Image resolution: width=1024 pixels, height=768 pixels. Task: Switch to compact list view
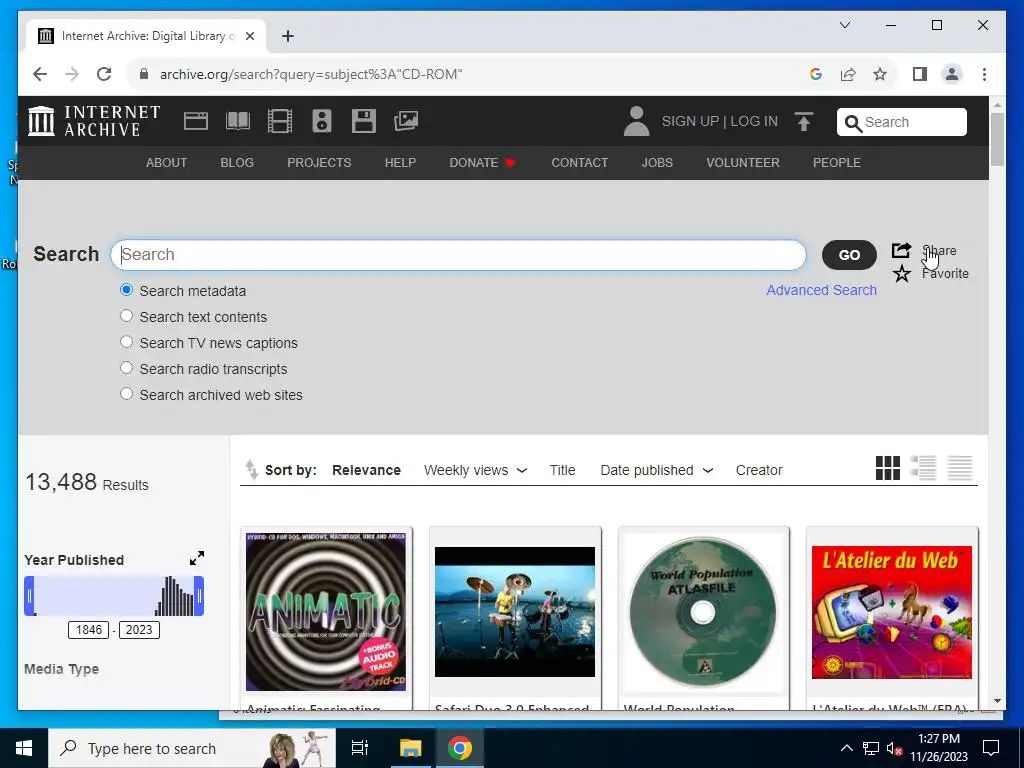click(960, 468)
